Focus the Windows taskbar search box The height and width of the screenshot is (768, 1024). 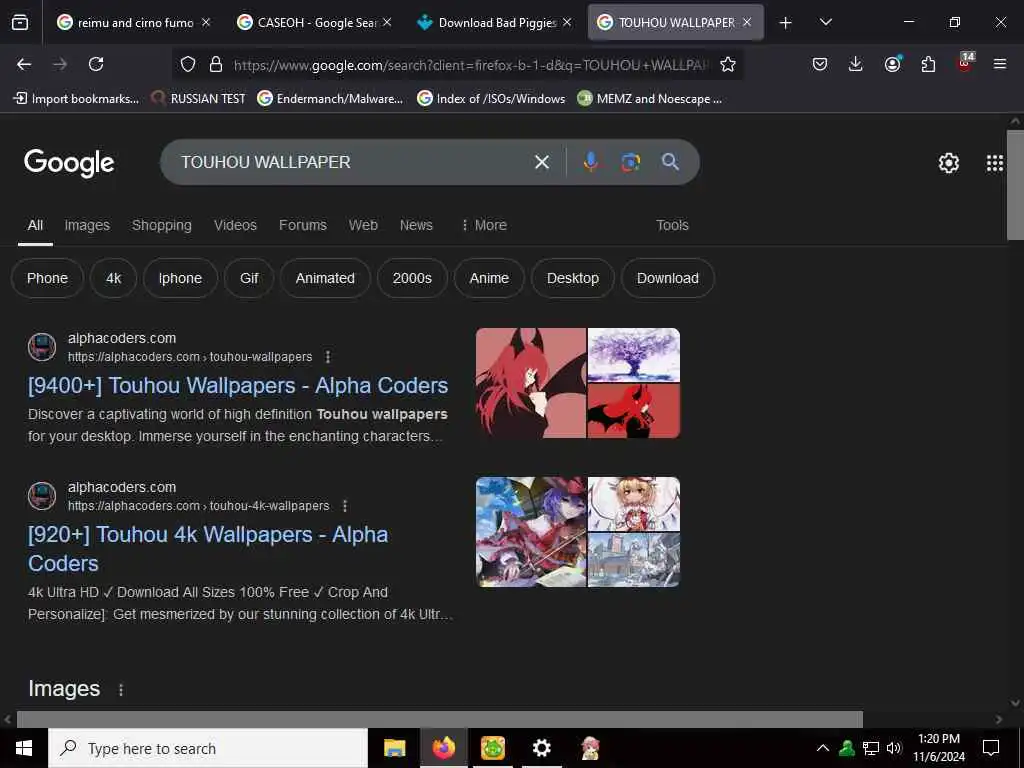(x=208, y=748)
